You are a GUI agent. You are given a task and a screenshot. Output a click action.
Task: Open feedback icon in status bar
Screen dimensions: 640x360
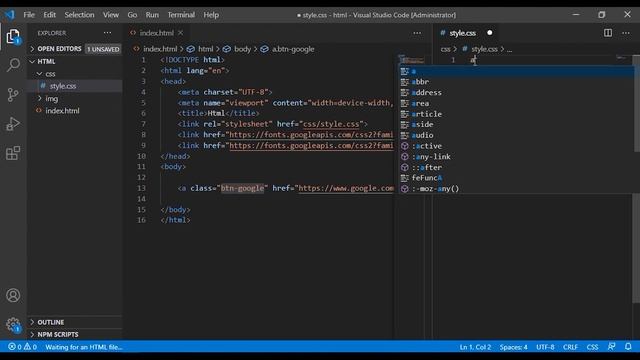611,347
